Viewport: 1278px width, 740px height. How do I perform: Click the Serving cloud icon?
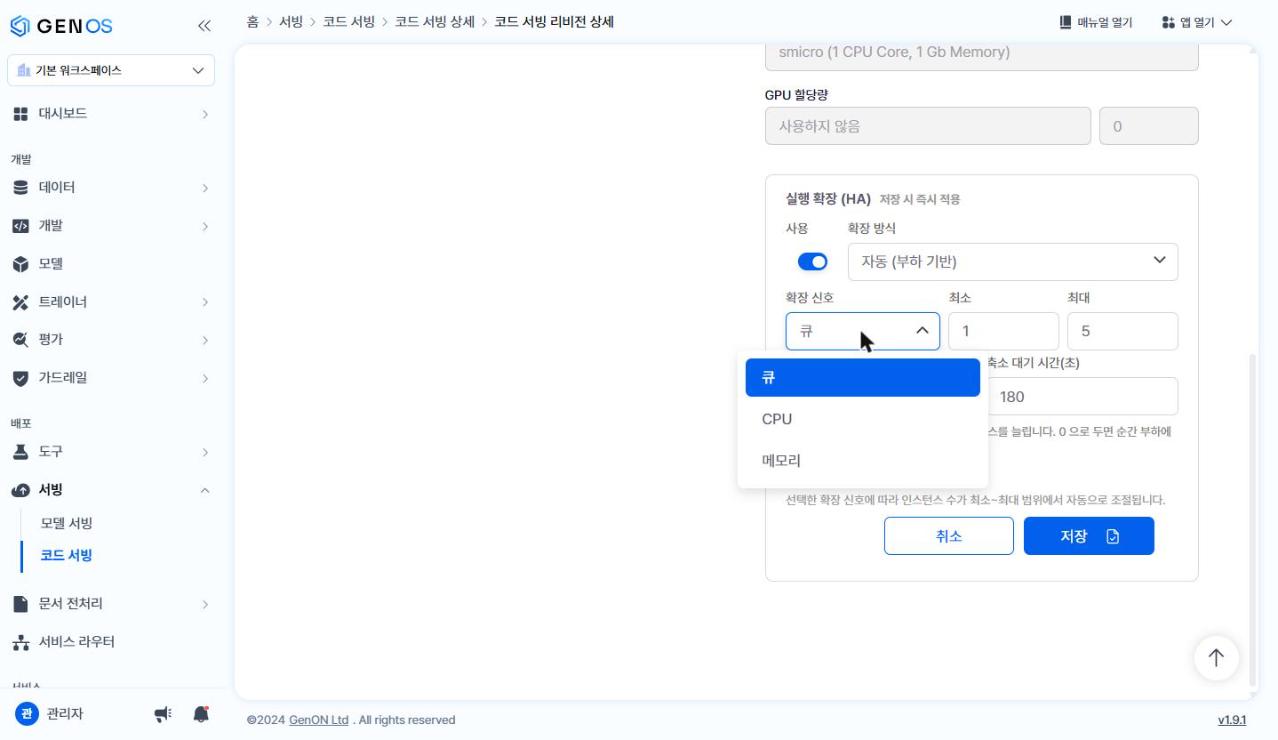tap(20, 490)
